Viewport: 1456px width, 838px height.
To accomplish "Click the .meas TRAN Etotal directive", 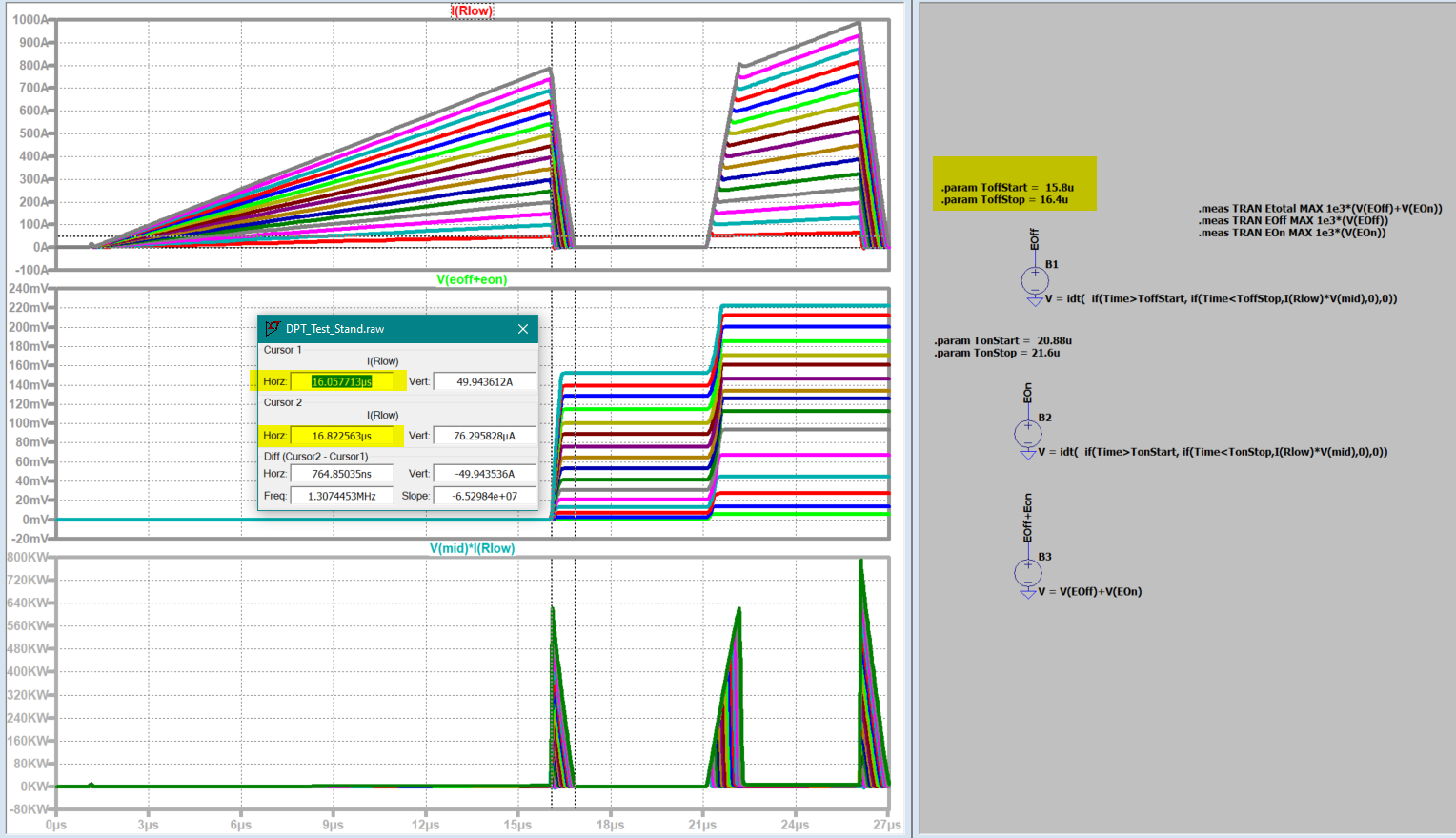I will click(1320, 208).
